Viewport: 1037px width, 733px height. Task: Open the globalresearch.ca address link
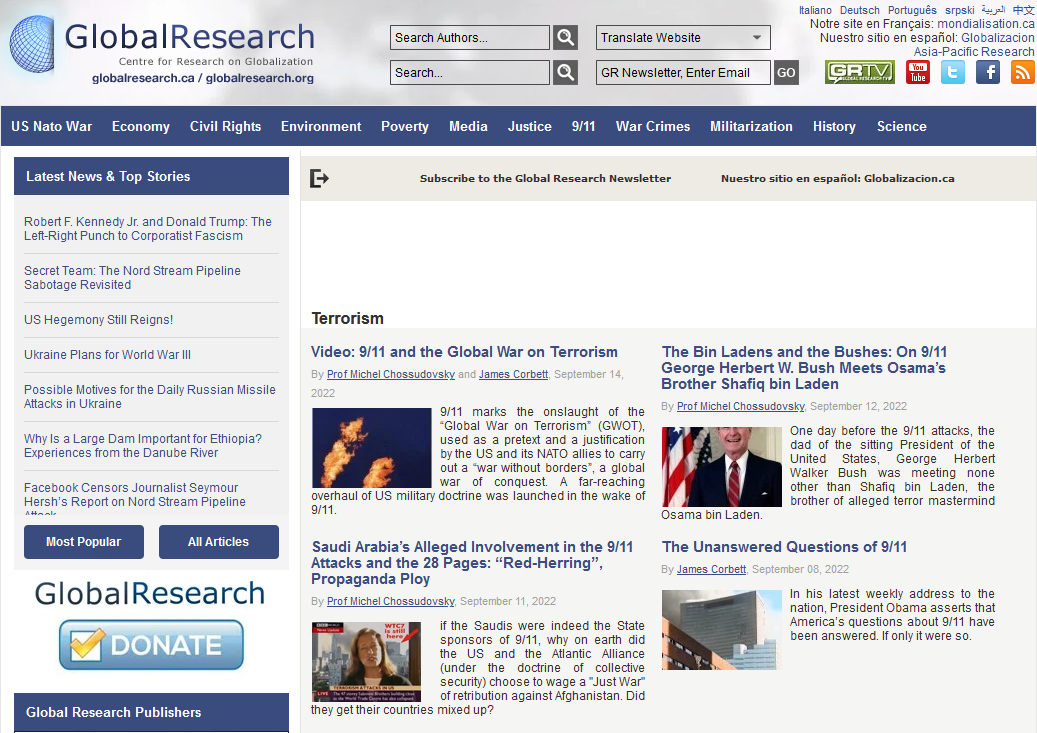pos(144,78)
